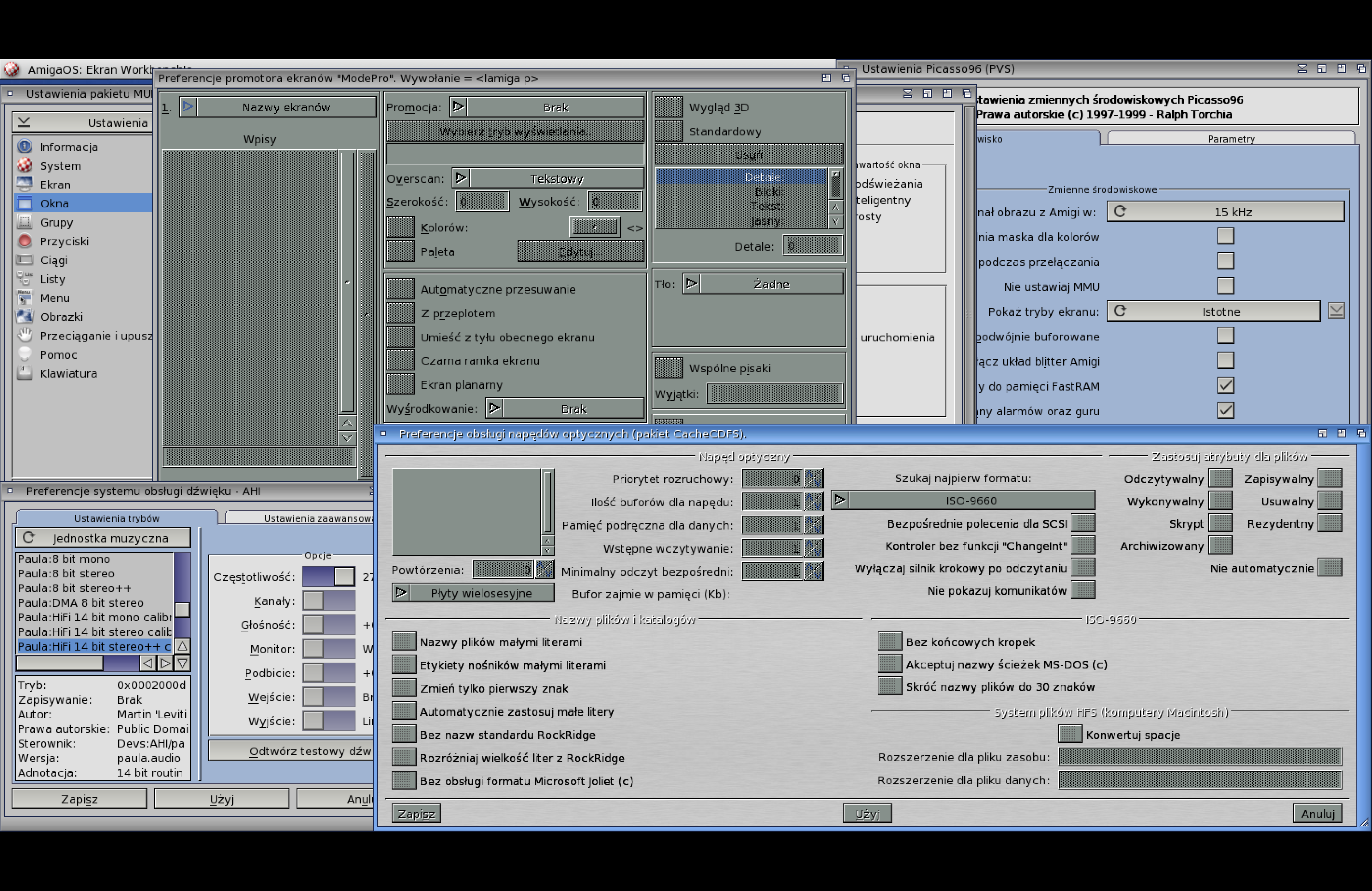The height and width of the screenshot is (891, 1372).
Task: Click the AmigaOS boing ball screen icon
Action: pyautogui.click(x=11, y=69)
